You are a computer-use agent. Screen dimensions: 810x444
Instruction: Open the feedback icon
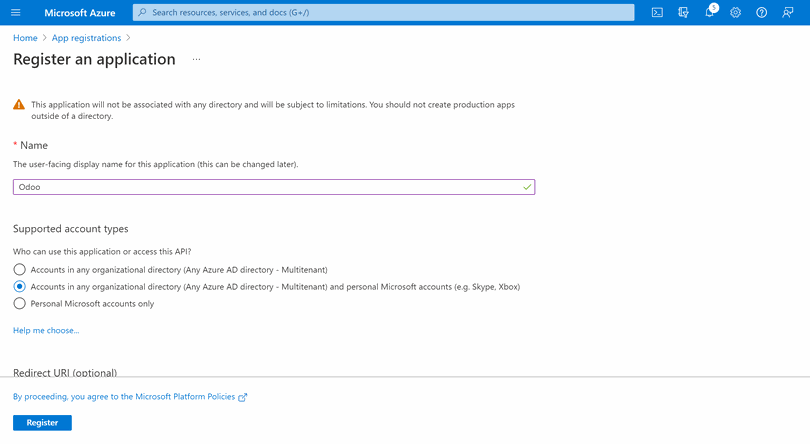(788, 12)
